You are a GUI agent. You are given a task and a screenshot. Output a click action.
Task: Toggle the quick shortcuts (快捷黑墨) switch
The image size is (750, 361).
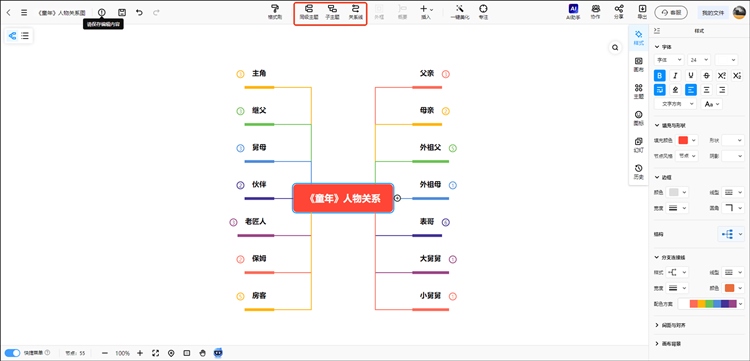pyautogui.click(x=12, y=353)
